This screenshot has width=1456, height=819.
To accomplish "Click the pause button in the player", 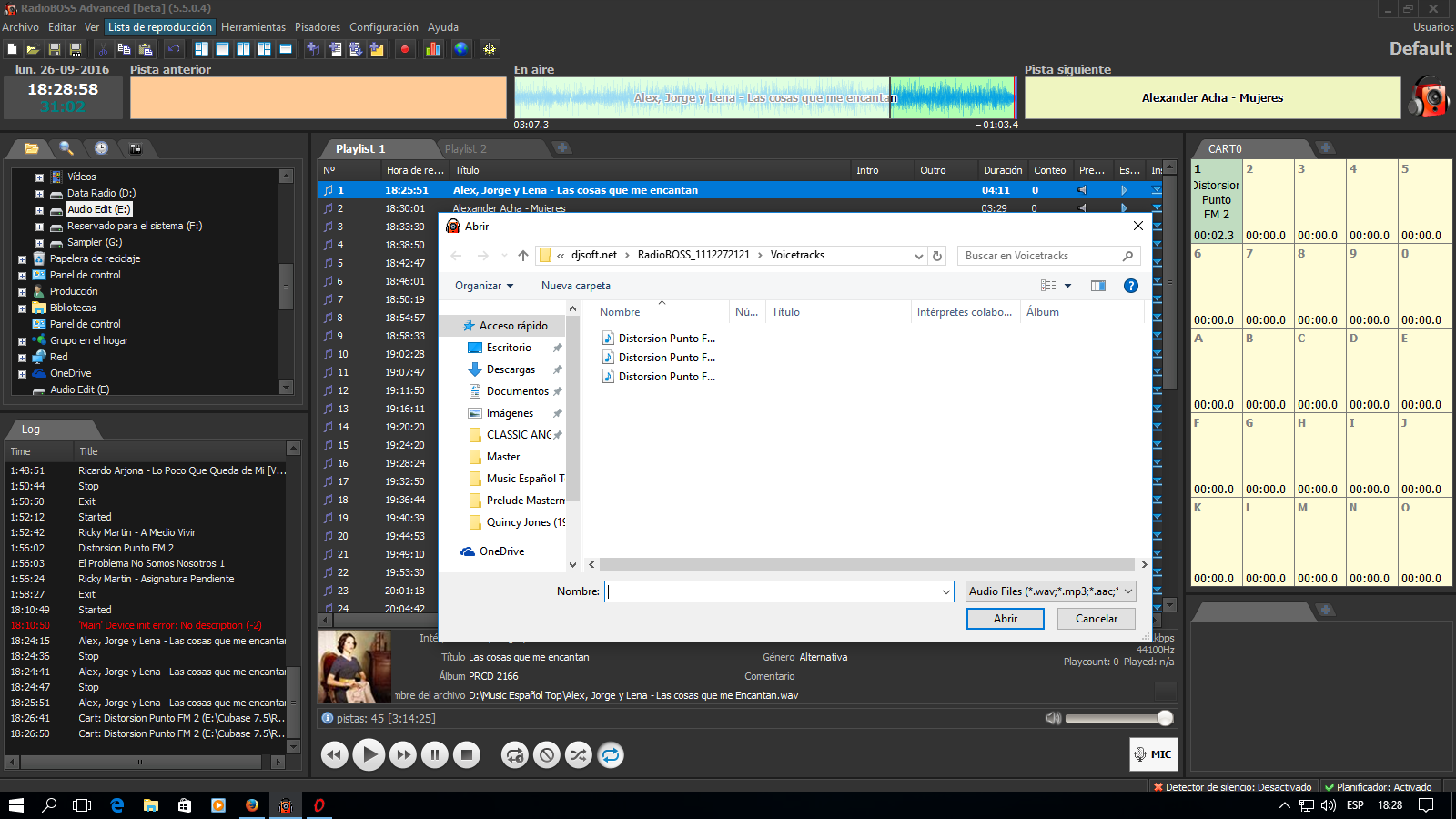I will coord(435,754).
